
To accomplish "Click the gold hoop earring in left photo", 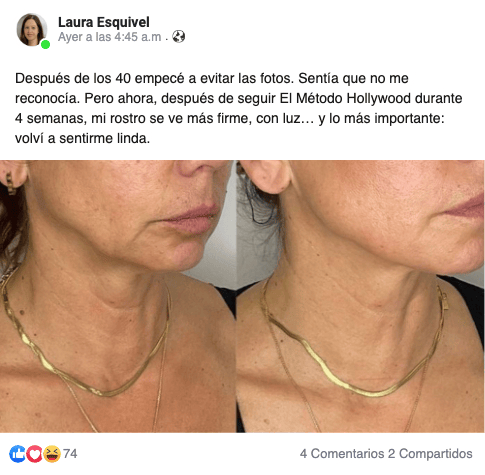I will tap(10, 183).
